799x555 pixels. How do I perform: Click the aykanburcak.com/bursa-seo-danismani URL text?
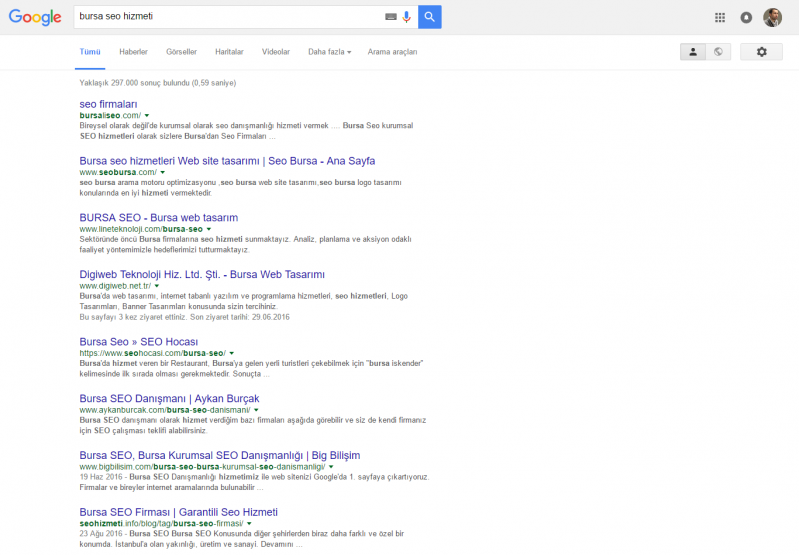(x=165, y=410)
